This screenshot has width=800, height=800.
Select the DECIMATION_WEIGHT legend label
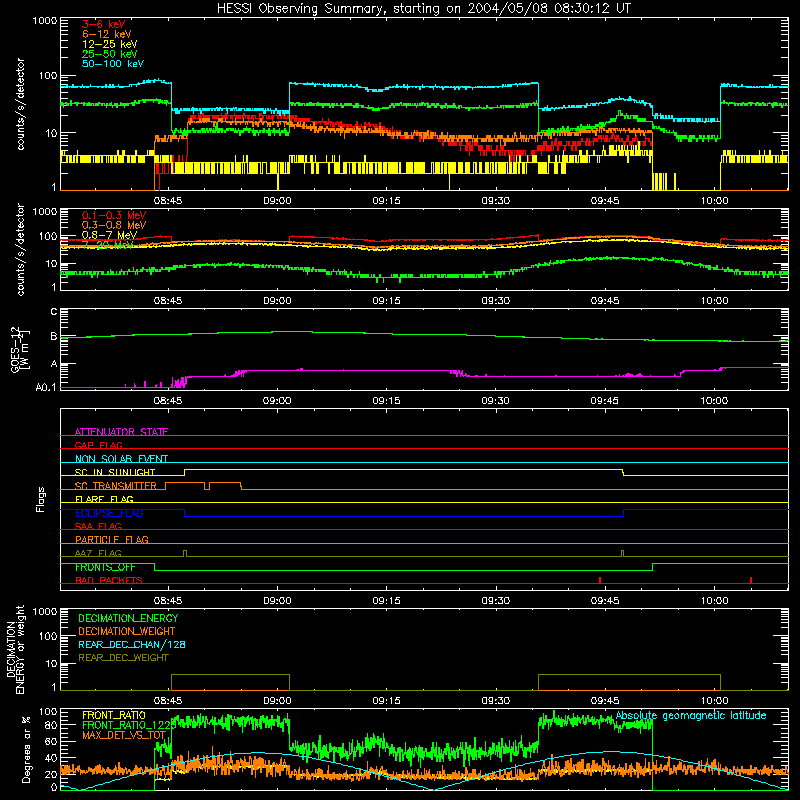[127, 631]
